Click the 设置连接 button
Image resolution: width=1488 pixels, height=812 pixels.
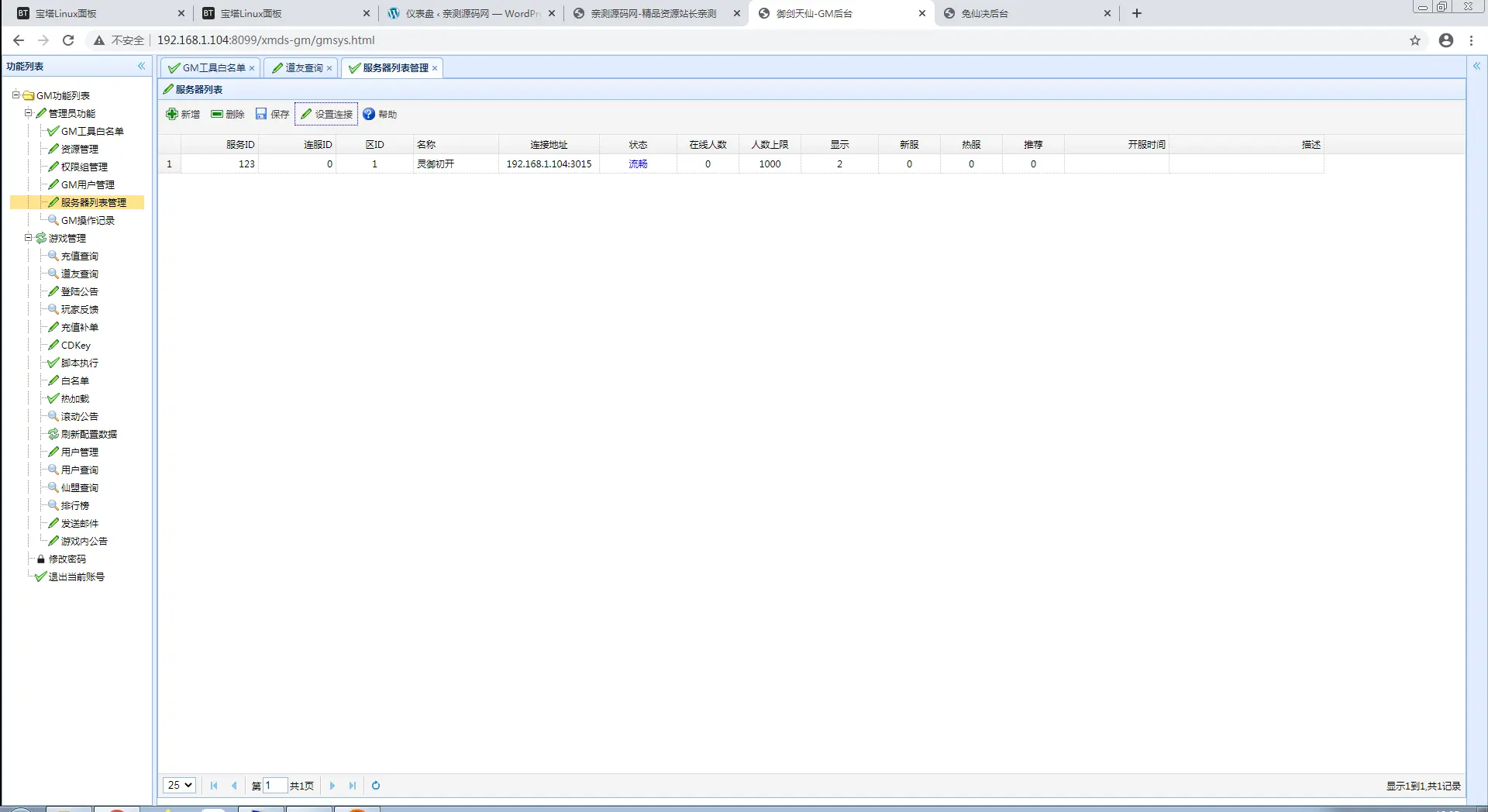[326, 114]
